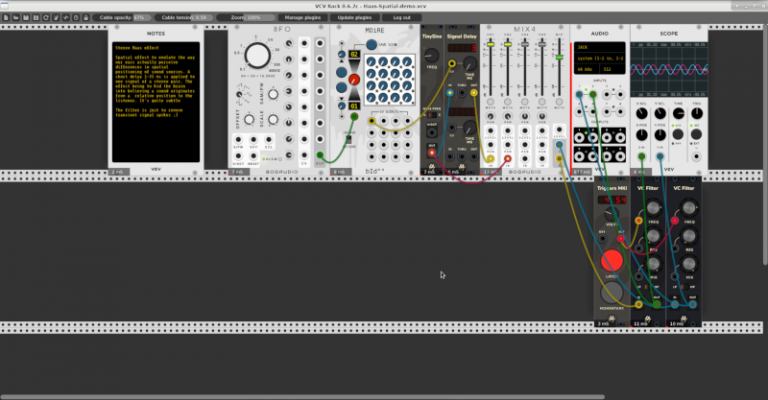Viewport: 768px width, 400px height.
Task: Click the Disconnect cables toolbar icon
Action: tap(56, 18)
